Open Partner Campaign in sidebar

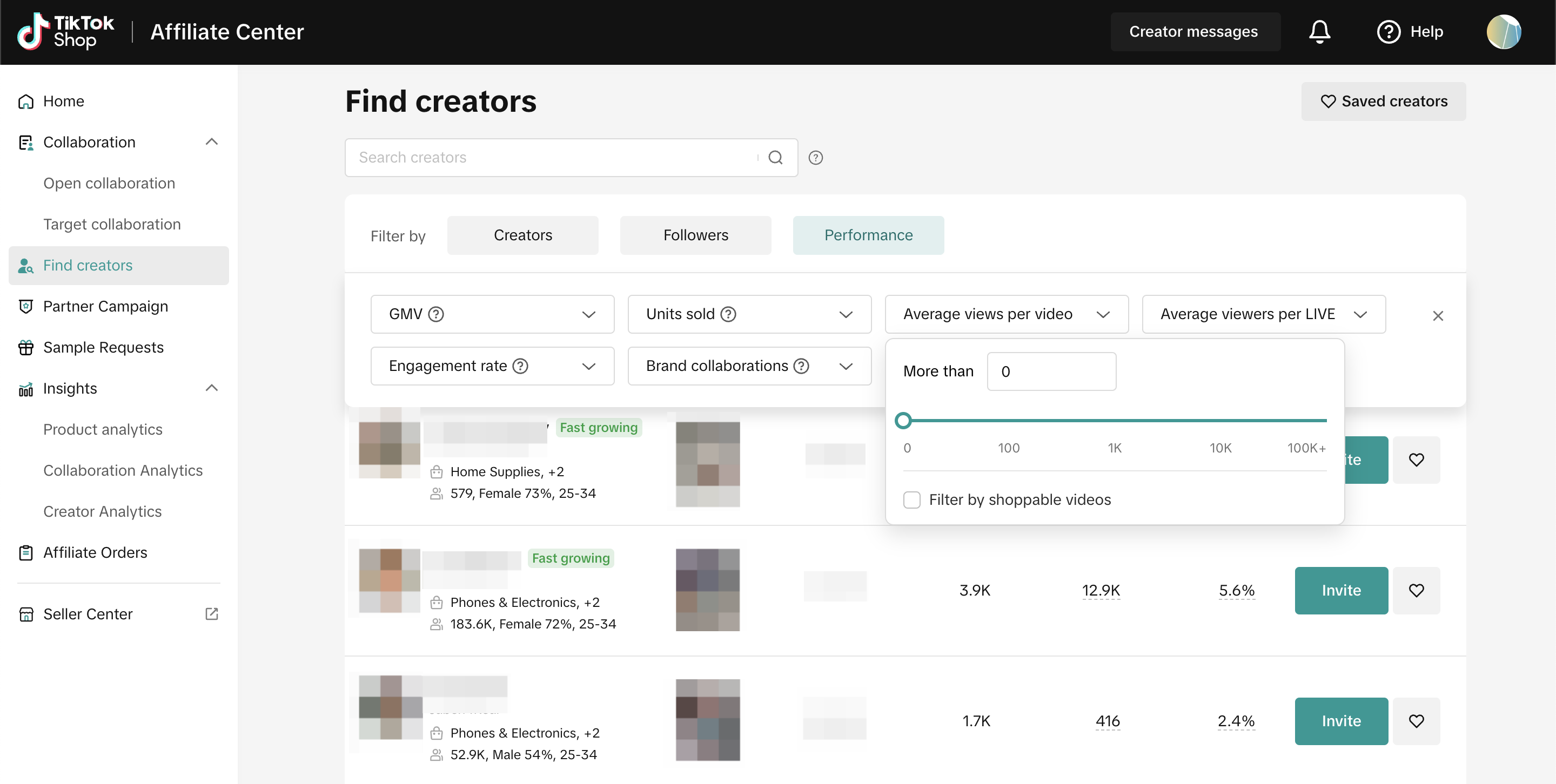click(x=106, y=306)
